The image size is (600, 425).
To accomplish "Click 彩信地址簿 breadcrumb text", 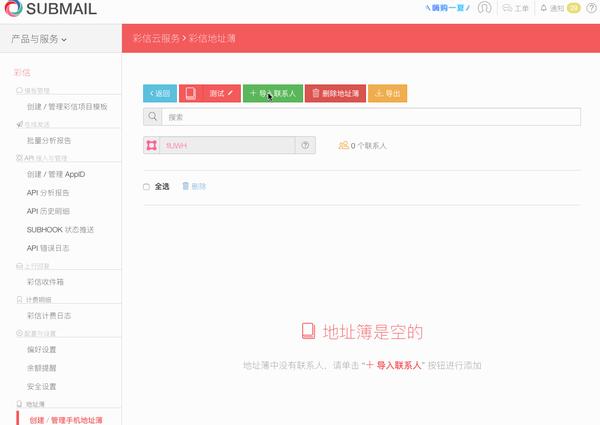I will (x=212, y=38).
